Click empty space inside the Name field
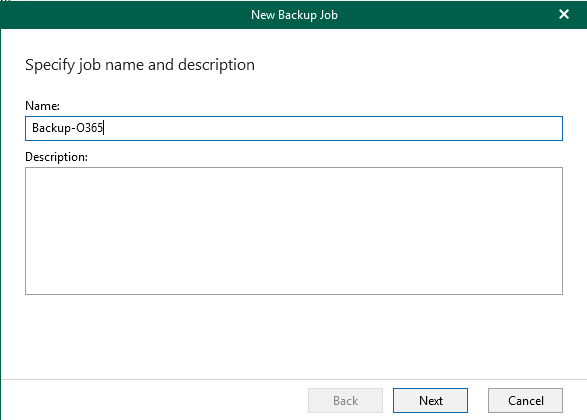This screenshot has width=587, height=420. coord(333,128)
